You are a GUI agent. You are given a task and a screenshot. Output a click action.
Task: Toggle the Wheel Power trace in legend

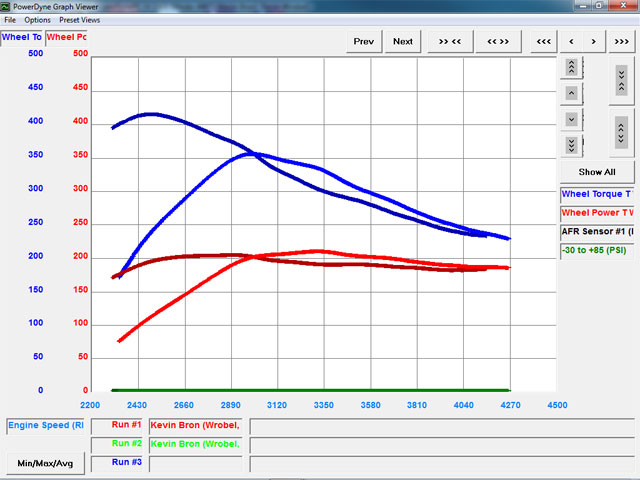coord(596,213)
